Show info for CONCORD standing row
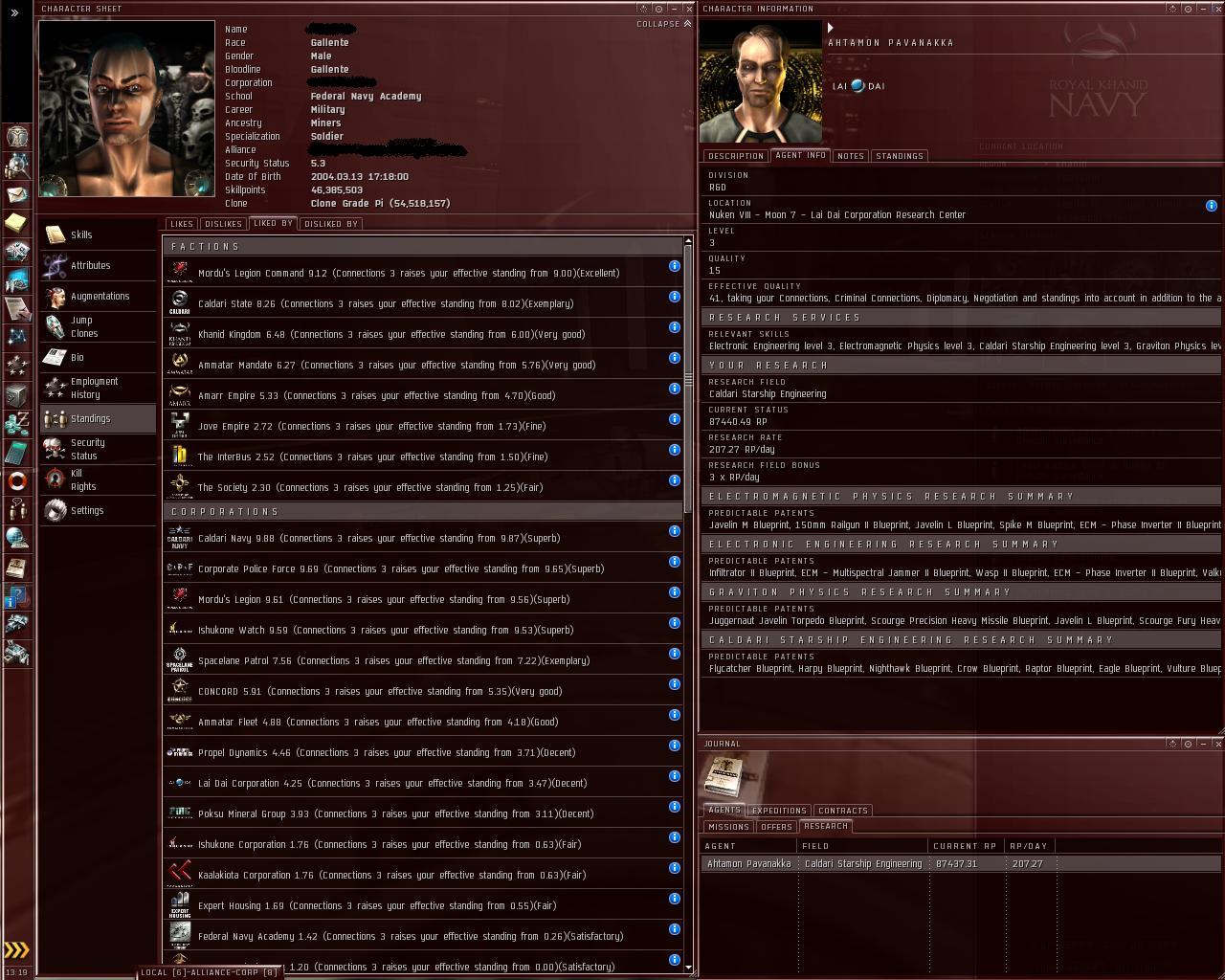This screenshot has height=980, width=1225. click(675, 684)
